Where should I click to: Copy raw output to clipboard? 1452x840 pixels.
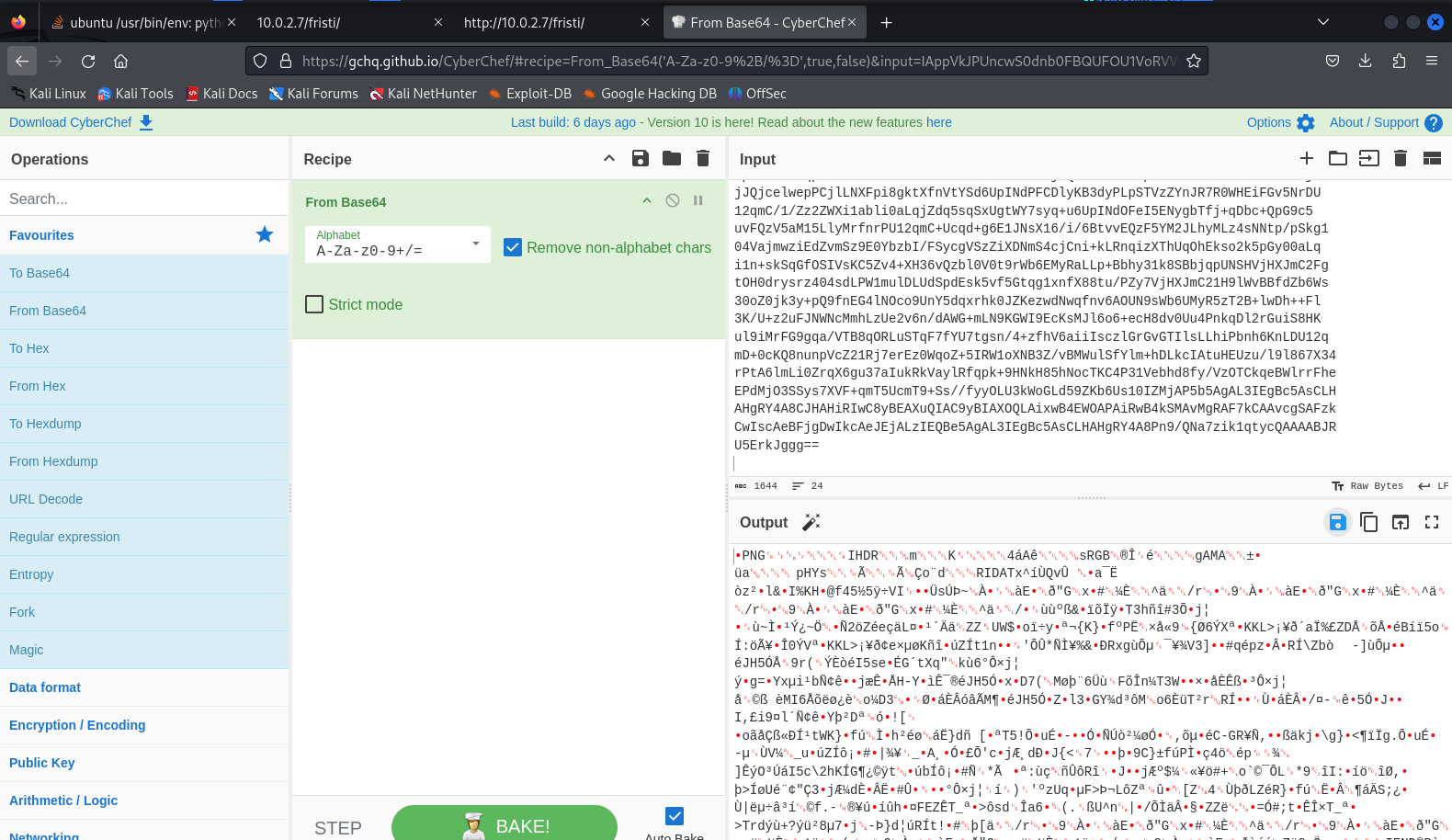pyautogui.click(x=1368, y=522)
